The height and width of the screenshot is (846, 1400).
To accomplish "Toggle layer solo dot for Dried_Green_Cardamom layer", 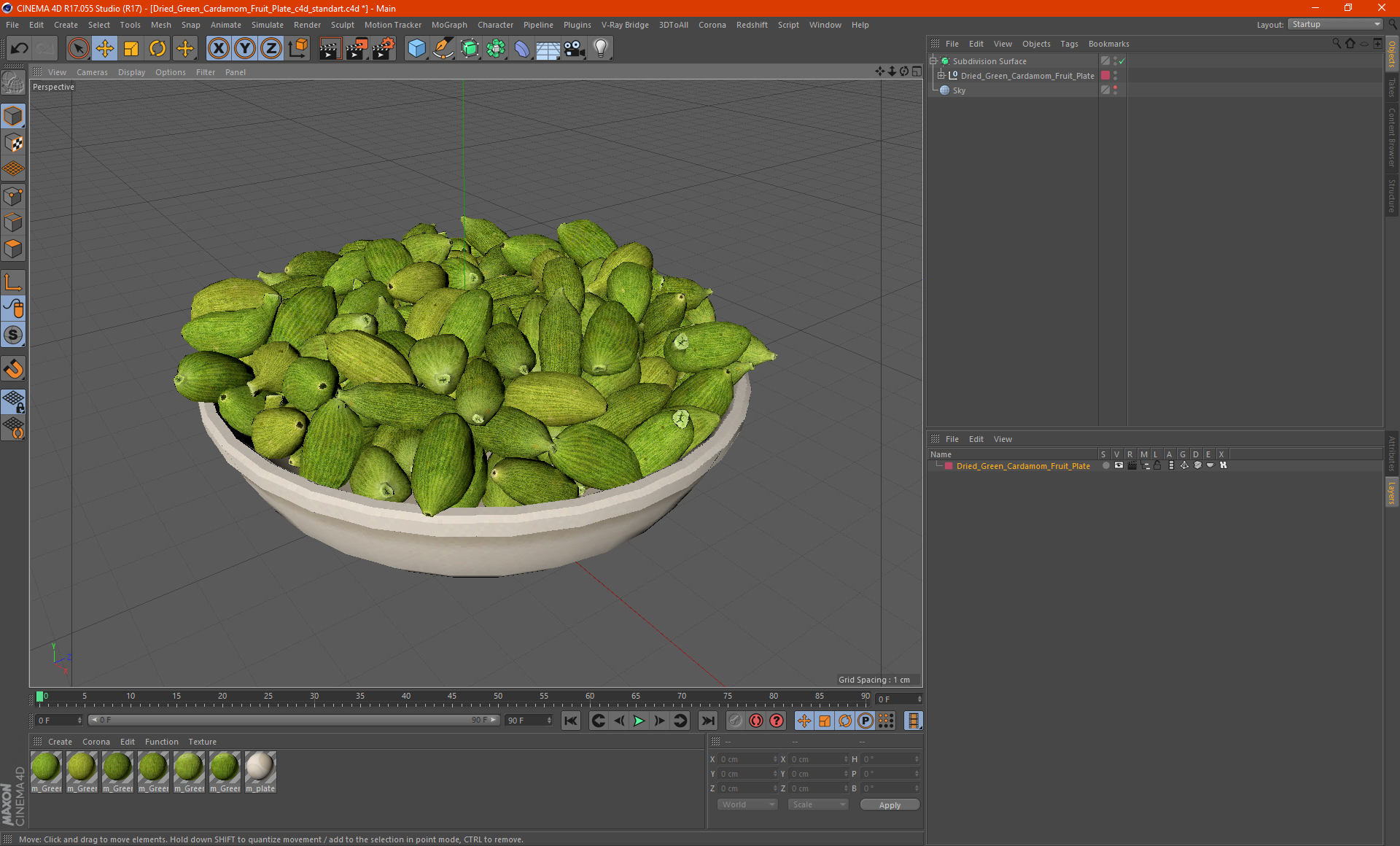I will pos(1106,465).
